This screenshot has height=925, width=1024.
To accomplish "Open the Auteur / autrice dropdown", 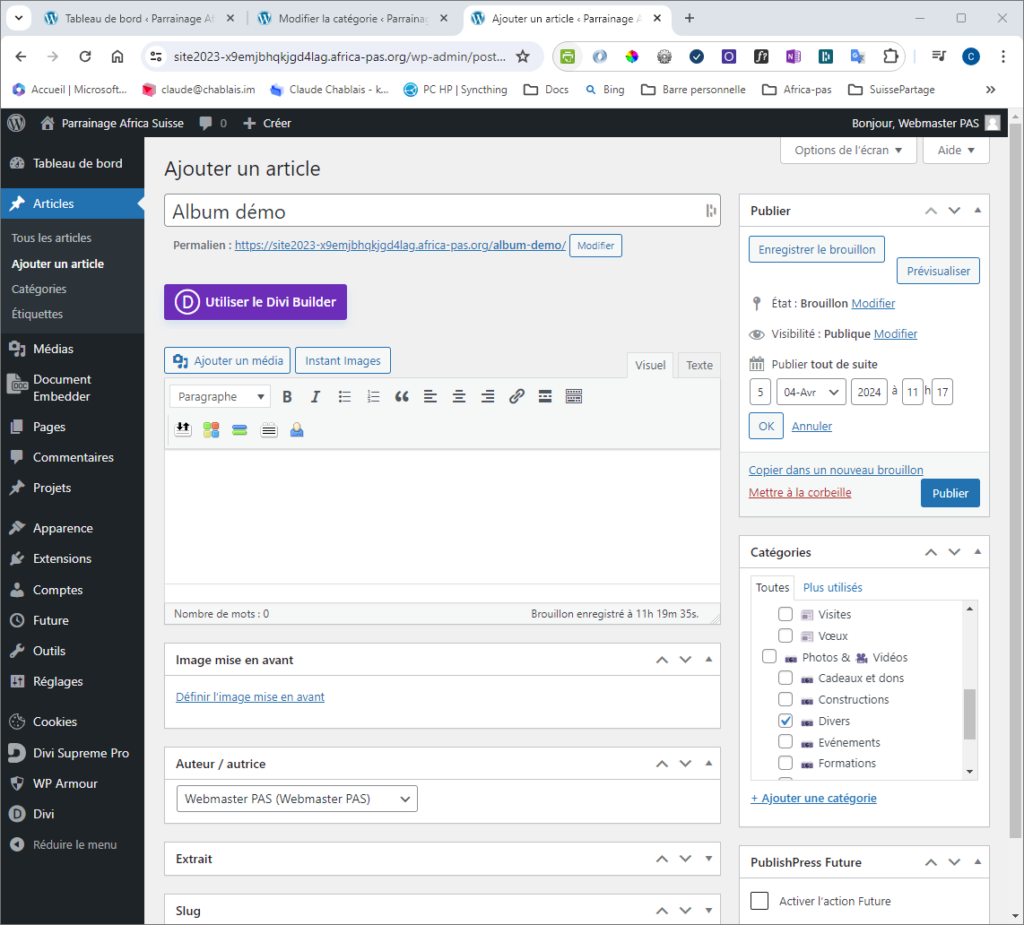I will pos(297,799).
